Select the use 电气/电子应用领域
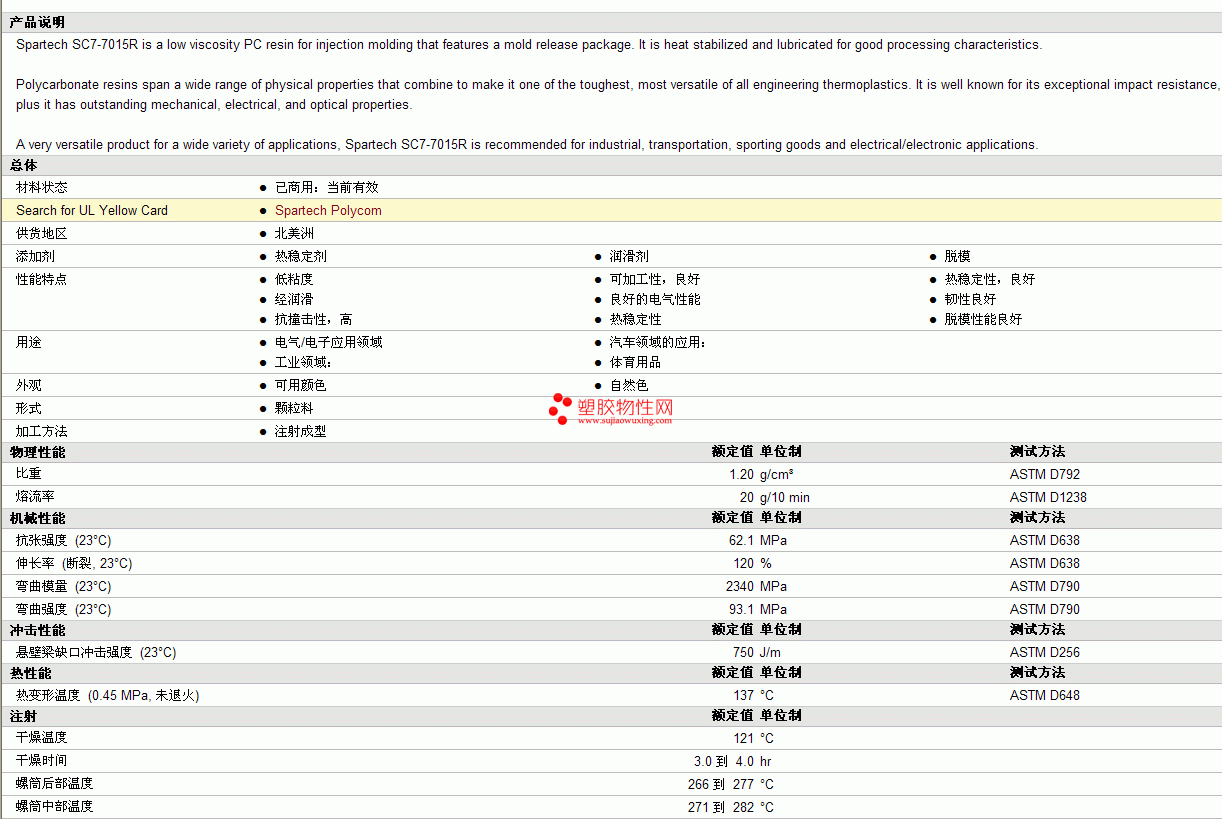This screenshot has height=819, width=1222. (329, 342)
